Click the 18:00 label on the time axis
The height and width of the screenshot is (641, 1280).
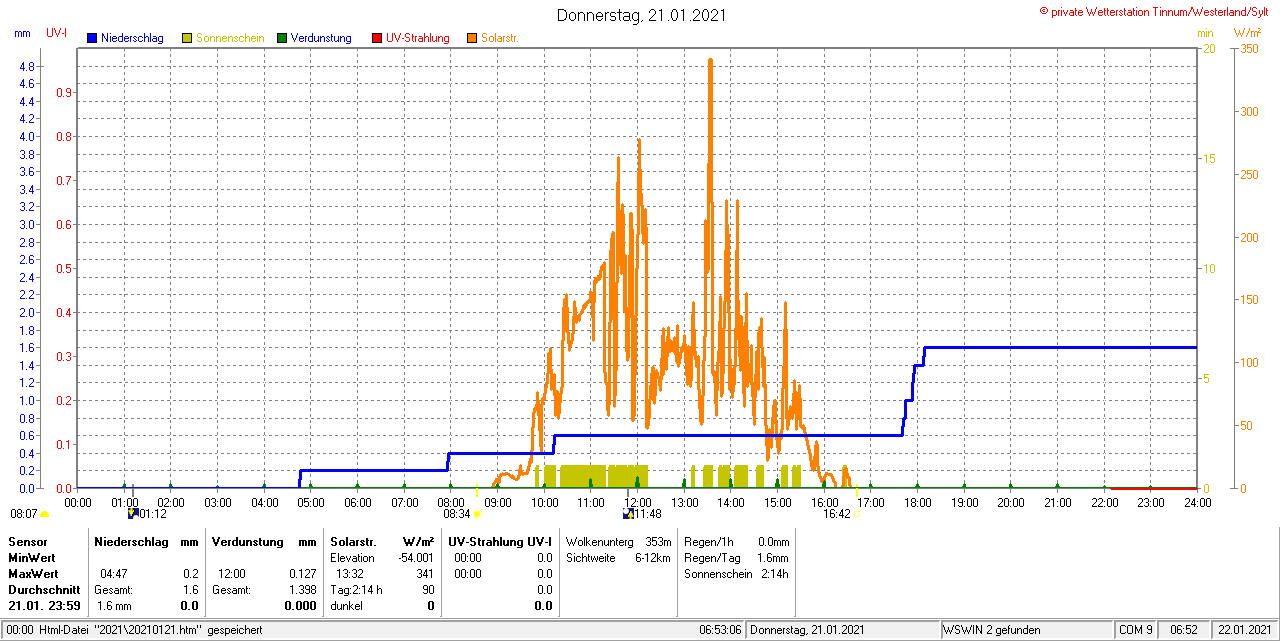point(918,502)
